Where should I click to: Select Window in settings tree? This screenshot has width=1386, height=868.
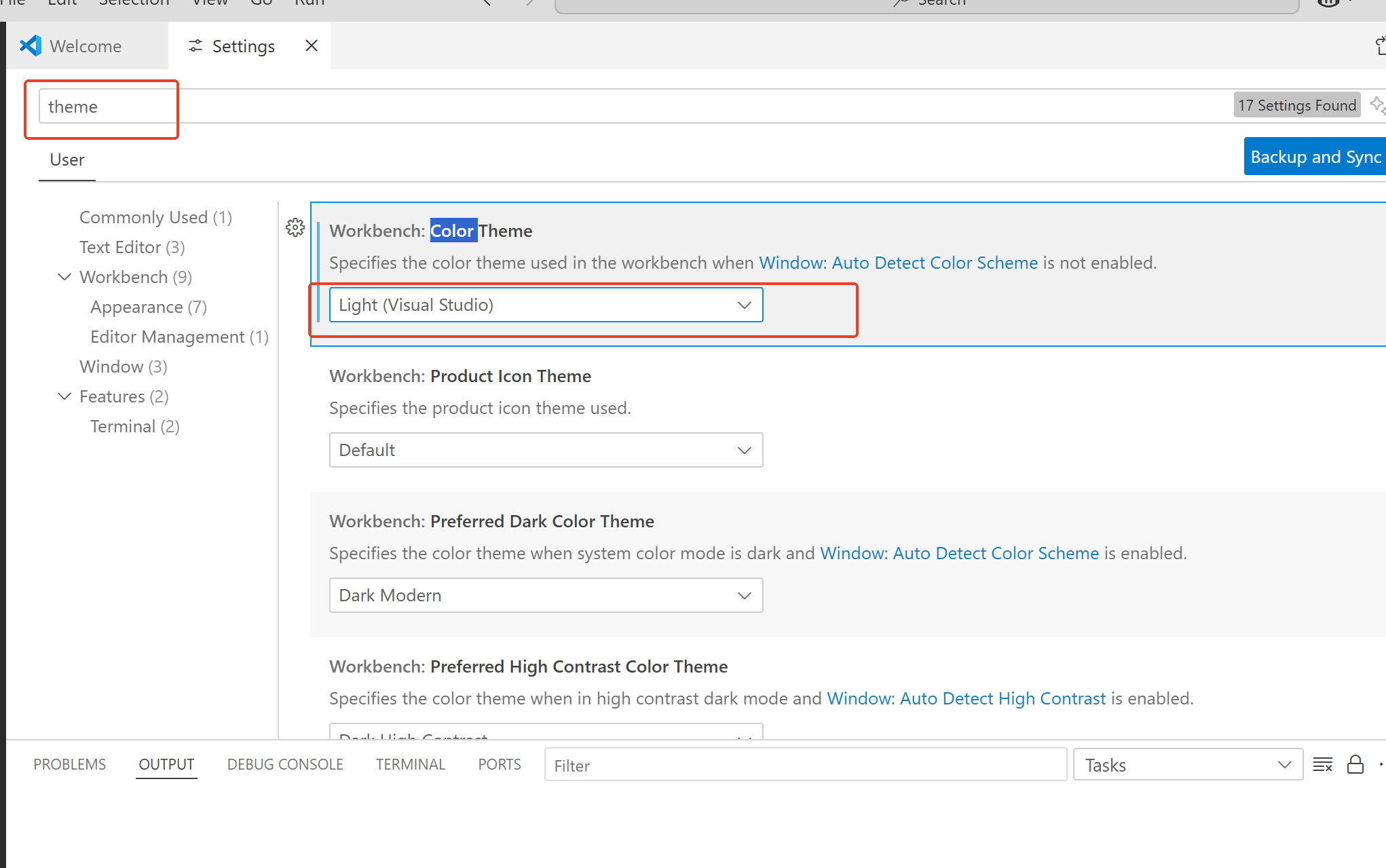[123, 366]
